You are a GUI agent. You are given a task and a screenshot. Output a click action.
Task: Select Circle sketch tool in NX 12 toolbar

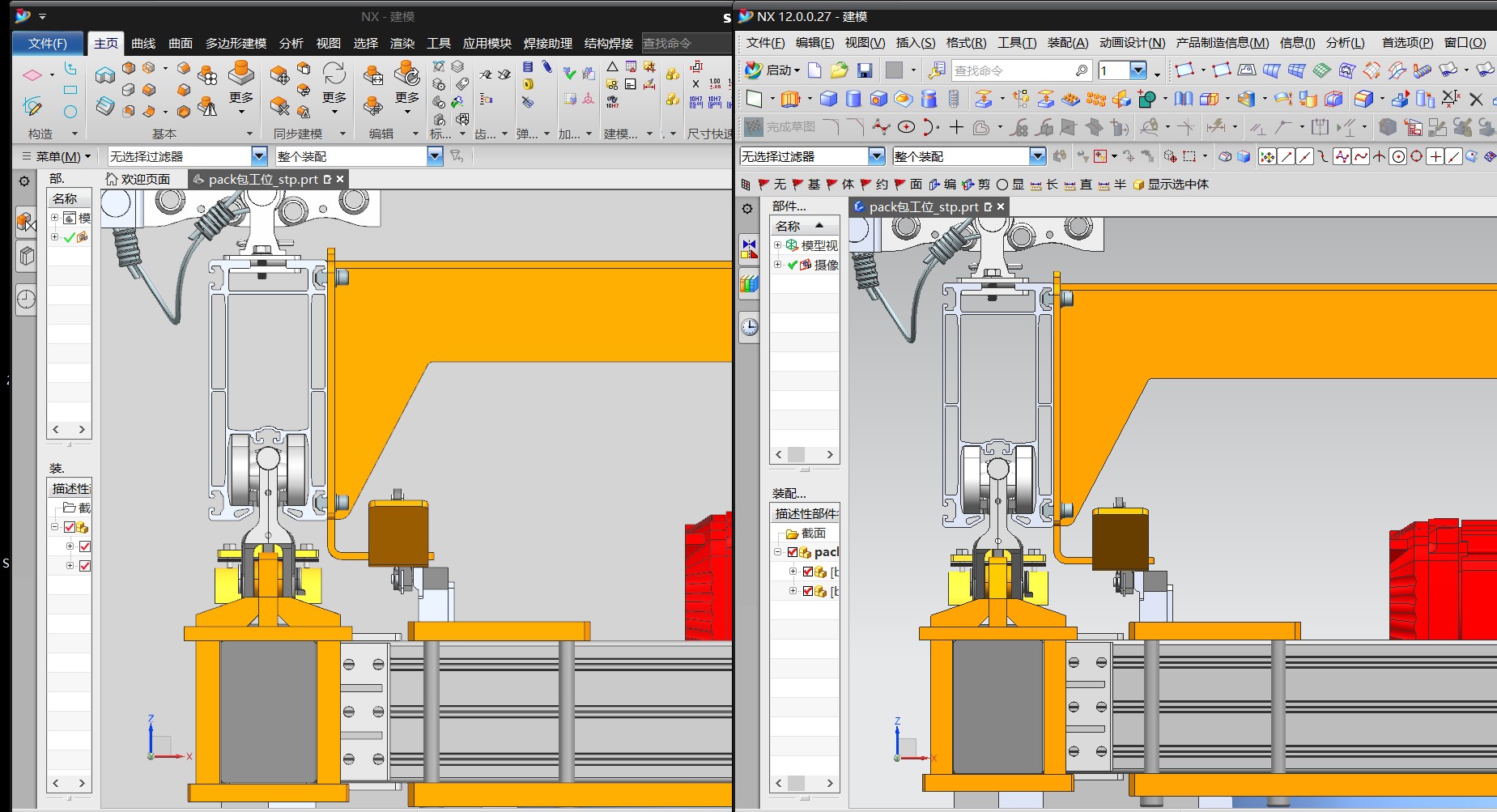tap(906, 127)
